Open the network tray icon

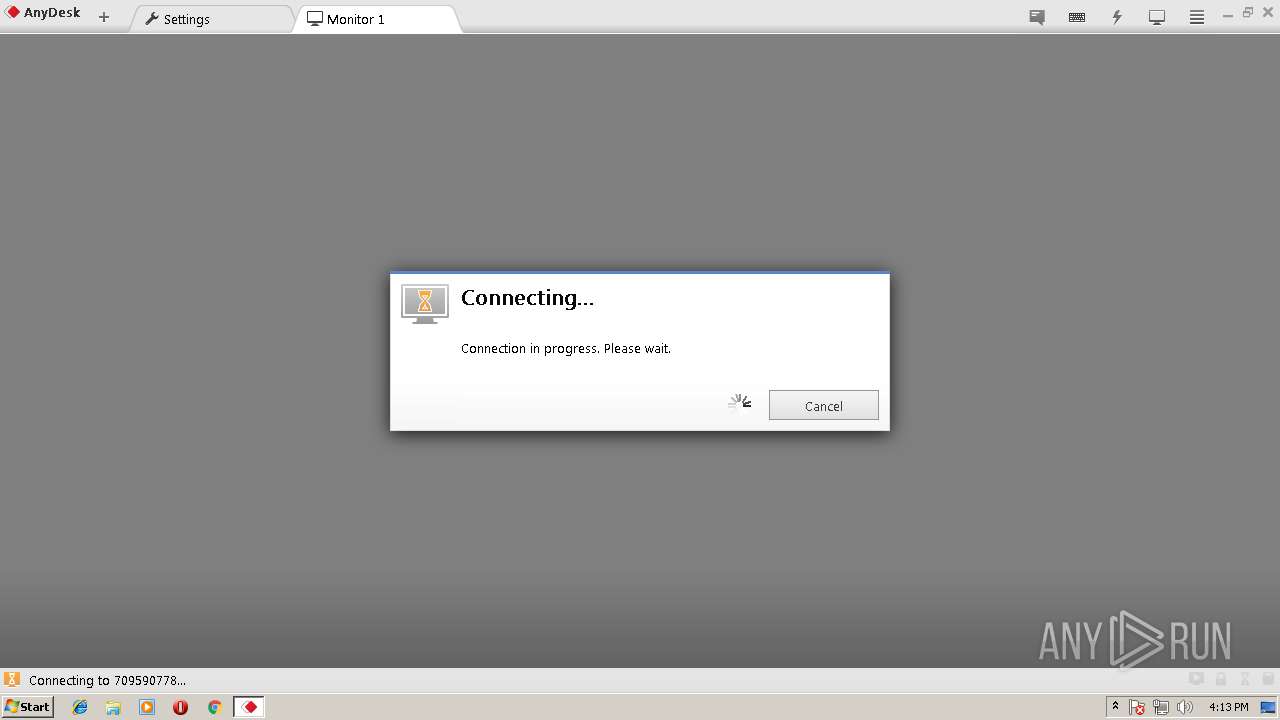1161,707
